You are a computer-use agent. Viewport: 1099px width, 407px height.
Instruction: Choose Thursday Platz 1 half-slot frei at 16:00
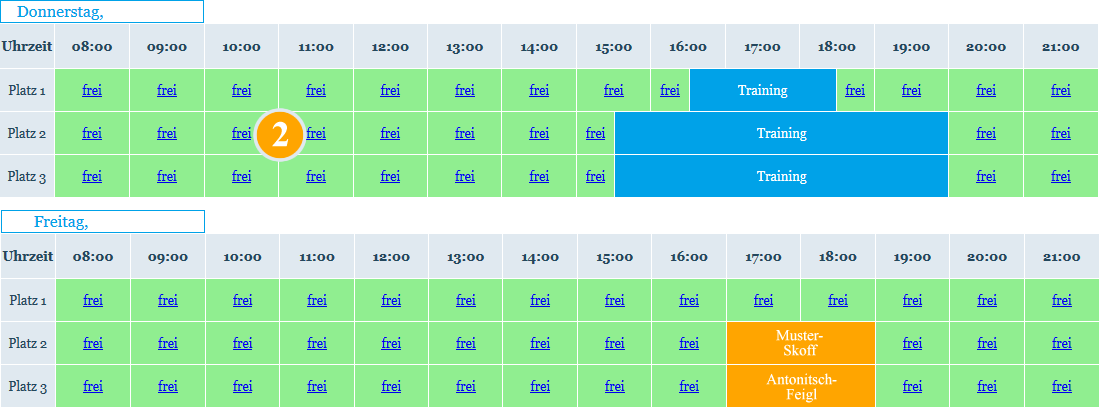[x=670, y=90]
